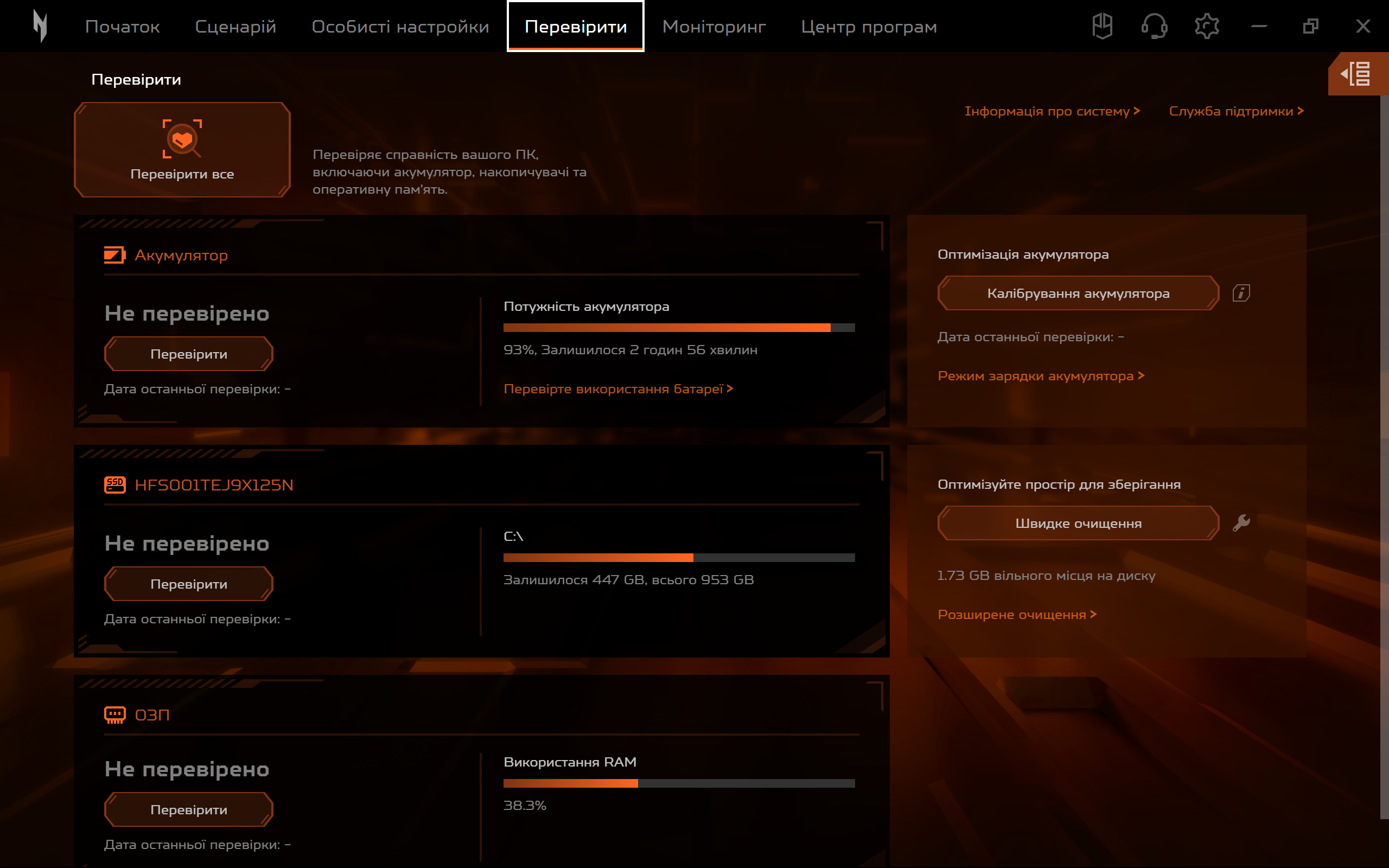Click the SSD icon beside HFS001TEJ9X125N
Viewport: 1389px width, 868px height.
(x=114, y=484)
